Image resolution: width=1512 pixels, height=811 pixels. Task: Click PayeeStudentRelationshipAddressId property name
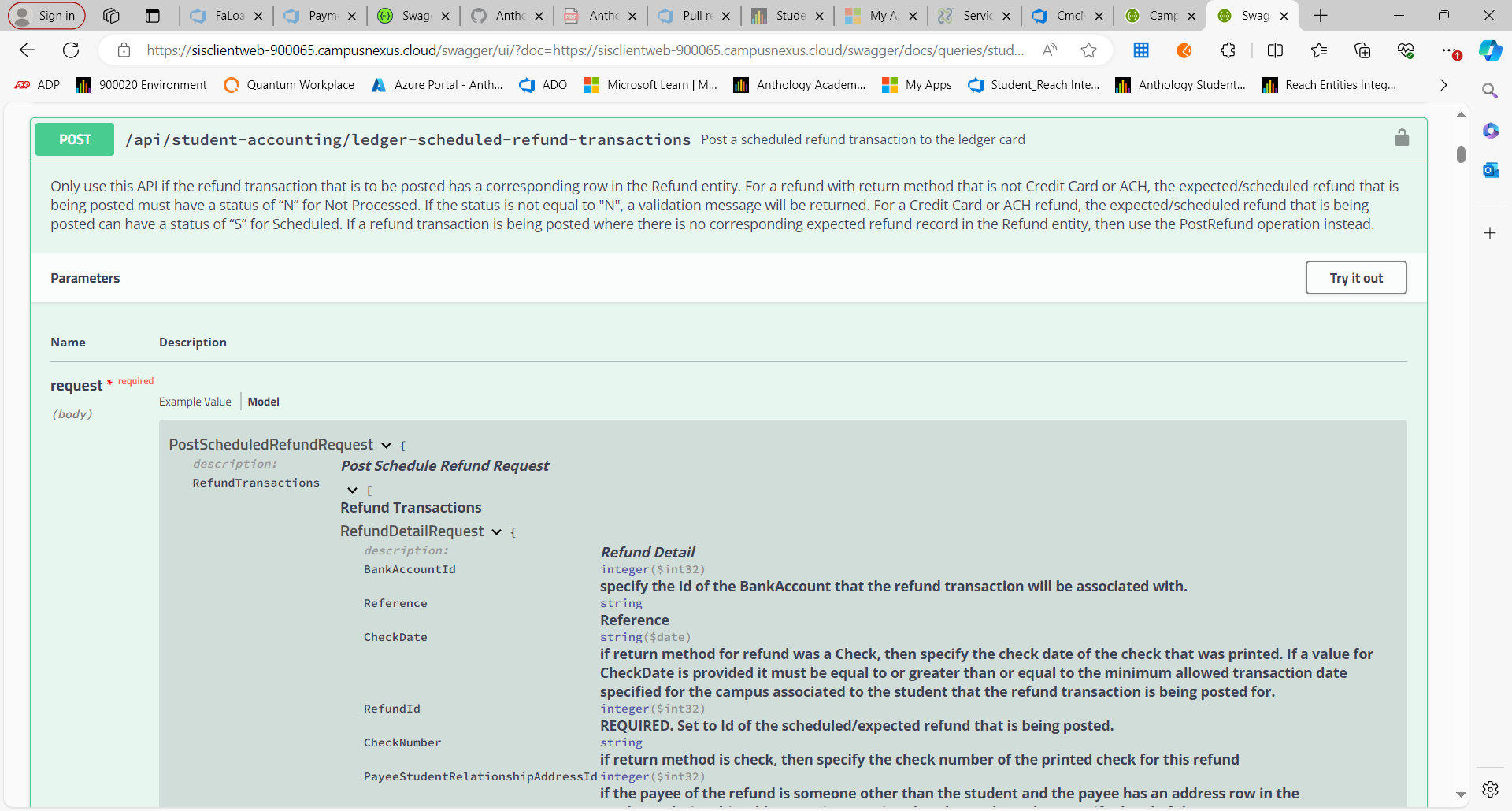(x=480, y=776)
